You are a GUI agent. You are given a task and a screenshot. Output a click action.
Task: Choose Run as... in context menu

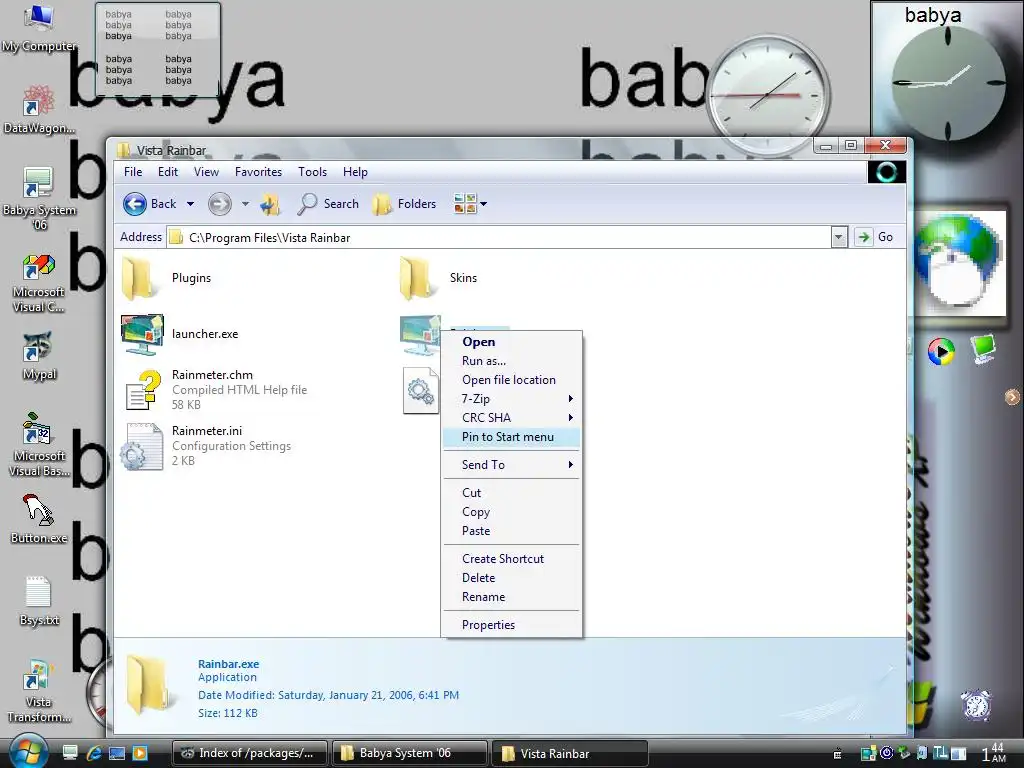pyautogui.click(x=511, y=360)
